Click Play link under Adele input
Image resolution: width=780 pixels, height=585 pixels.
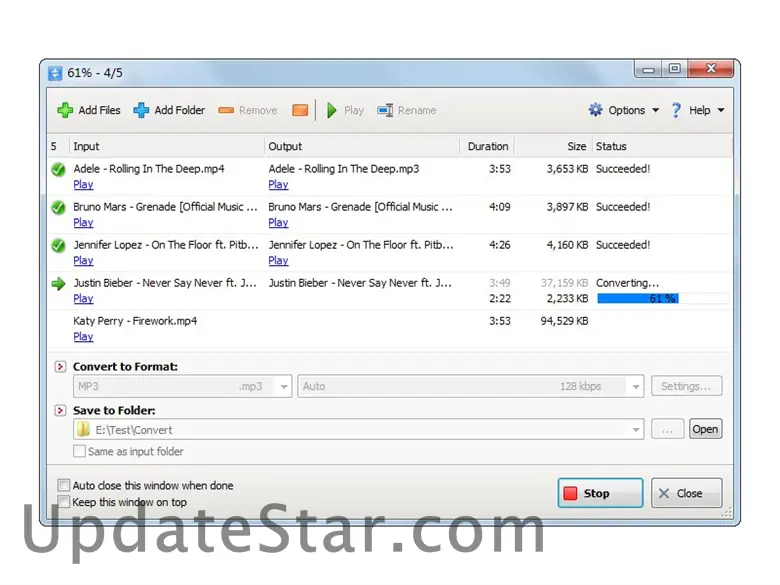coord(83,185)
